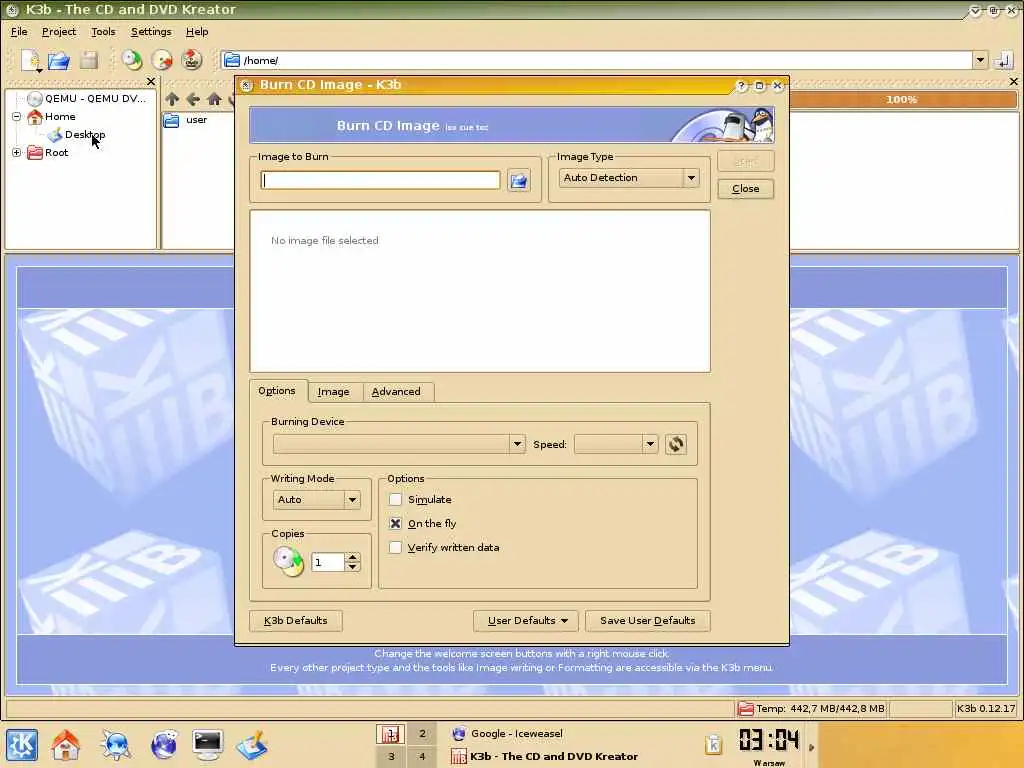Switch to Google - Iceweasel taskbar entry
This screenshot has width=1024, height=768.
508,734
